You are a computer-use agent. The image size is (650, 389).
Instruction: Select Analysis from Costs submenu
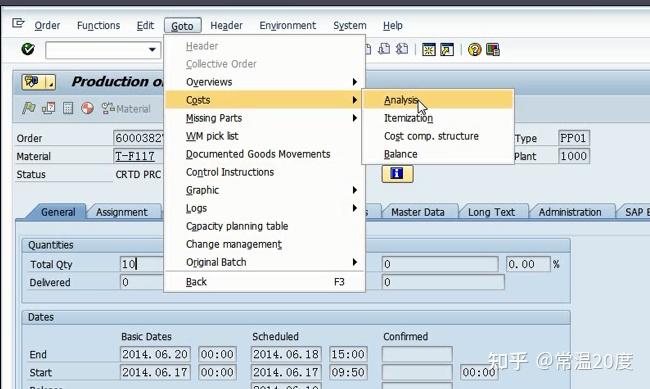438,100
